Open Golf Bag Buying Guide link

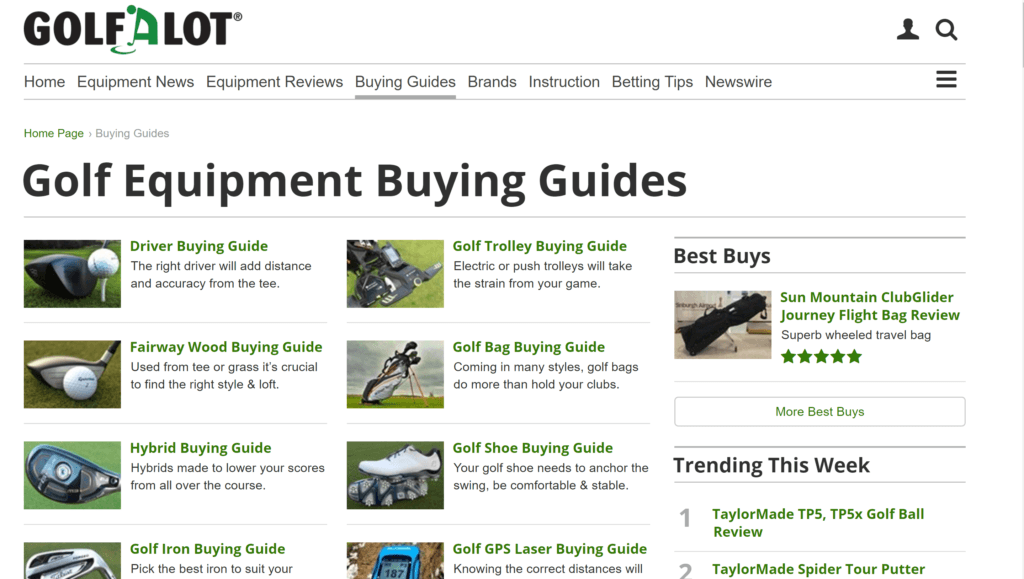tap(529, 347)
